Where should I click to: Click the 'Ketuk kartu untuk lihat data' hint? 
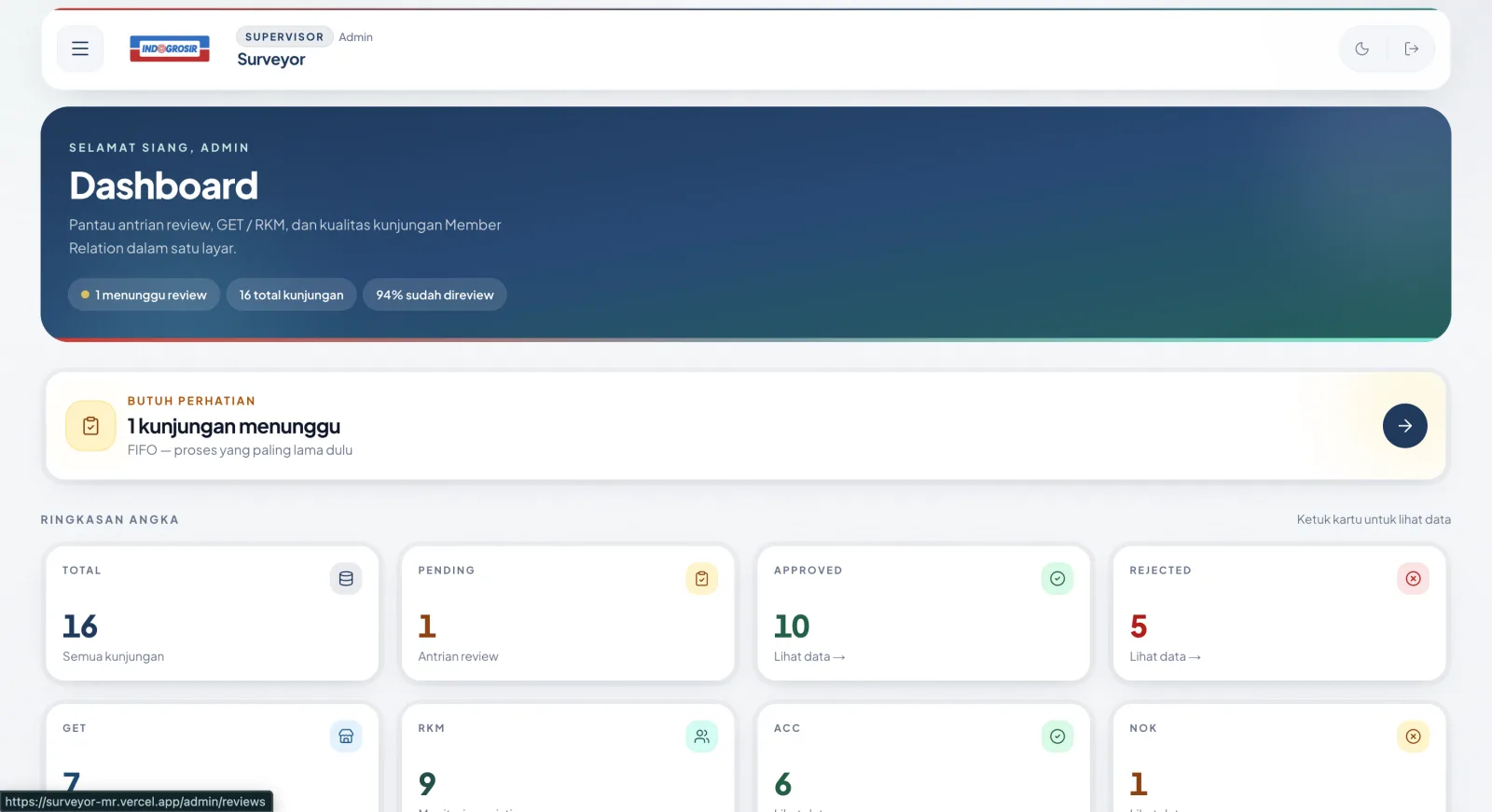(x=1374, y=519)
